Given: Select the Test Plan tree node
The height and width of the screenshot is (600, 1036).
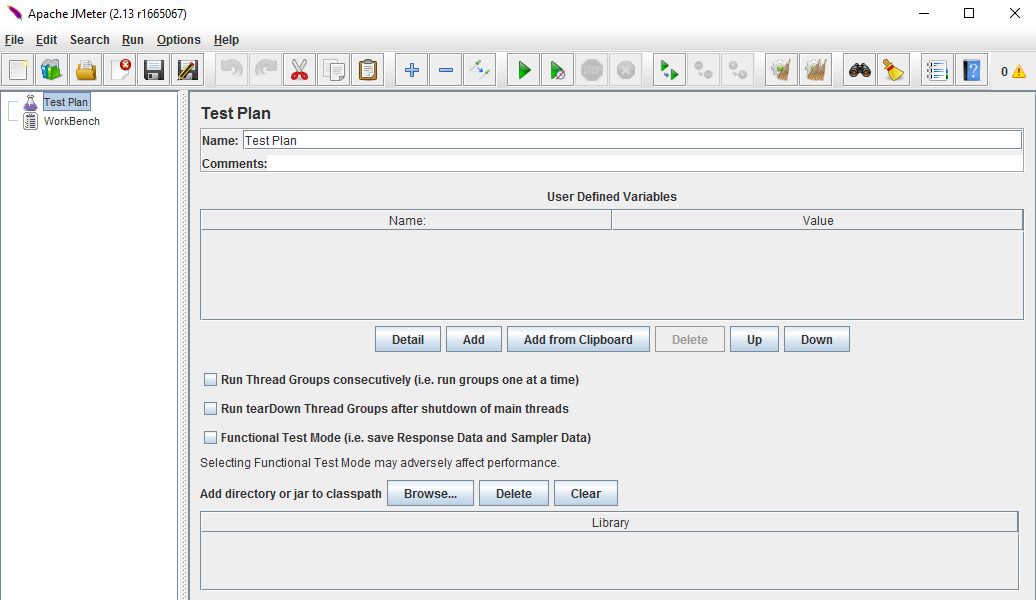Looking at the screenshot, I should 65,102.
